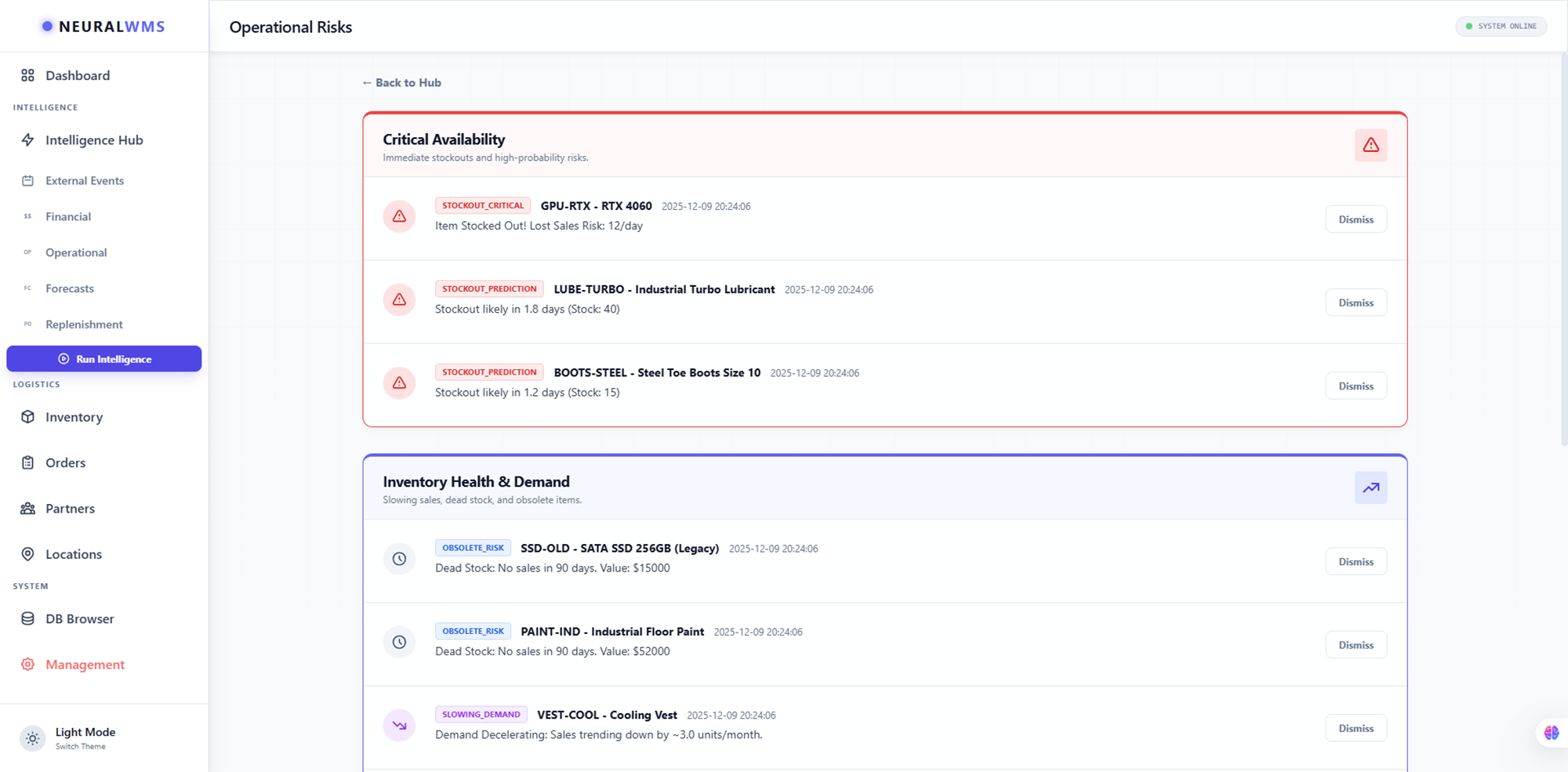Dismiss the PAINT-IND obsolete risk alert
The width and height of the screenshot is (1568, 772).
(x=1356, y=645)
